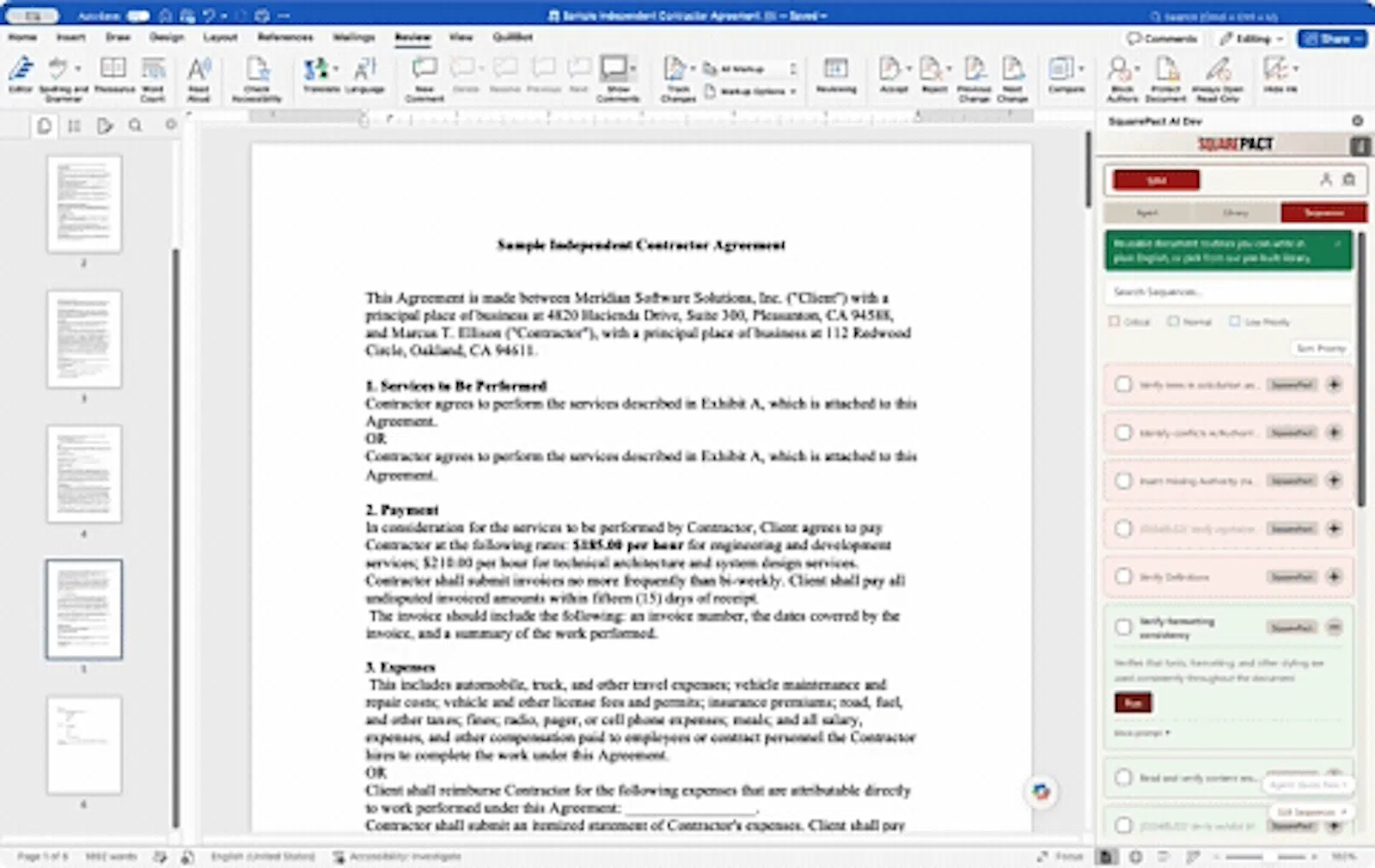The width and height of the screenshot is (1375, 868).
Task: Select the Verify Definitions sequence checkbox
Action: pos(1123,577)
